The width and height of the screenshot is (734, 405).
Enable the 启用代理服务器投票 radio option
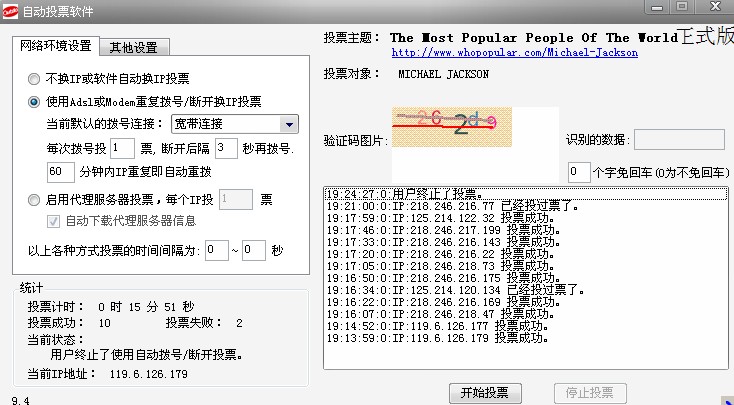pos(35,199)
